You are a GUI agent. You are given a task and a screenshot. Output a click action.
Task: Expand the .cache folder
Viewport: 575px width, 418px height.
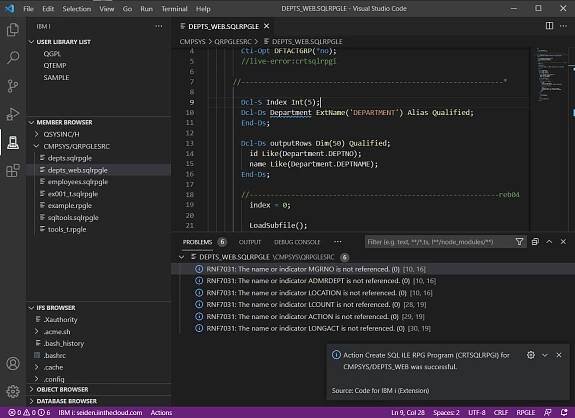click(x=37, y=367)
